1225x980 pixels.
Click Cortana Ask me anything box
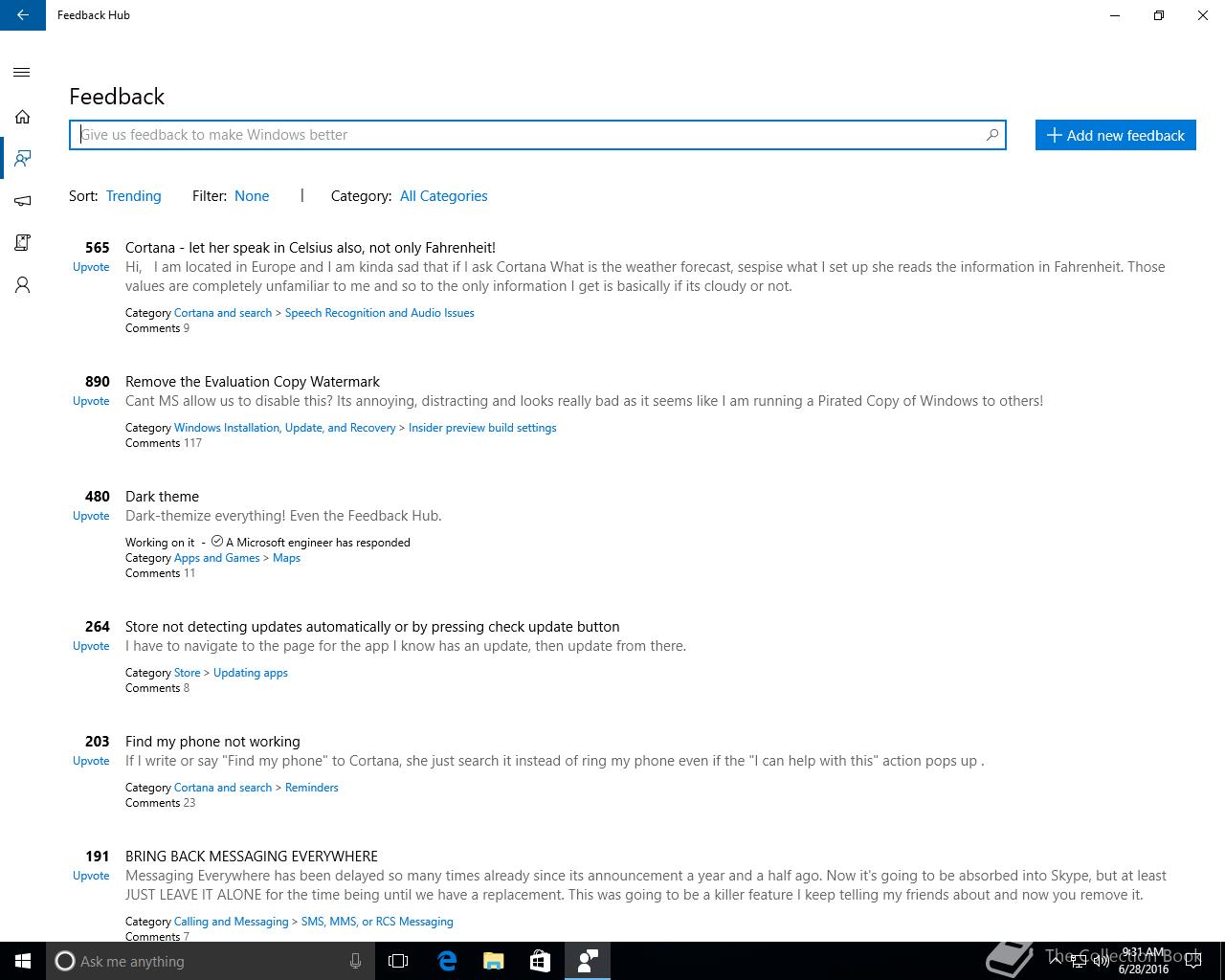[x=212, y=961]
